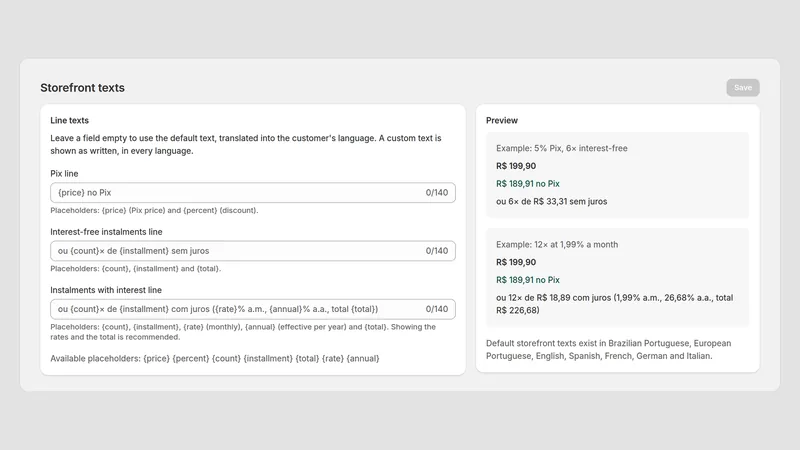Click the Pix line field label
This screenshot has height=450, width=800.
point(64,173)
